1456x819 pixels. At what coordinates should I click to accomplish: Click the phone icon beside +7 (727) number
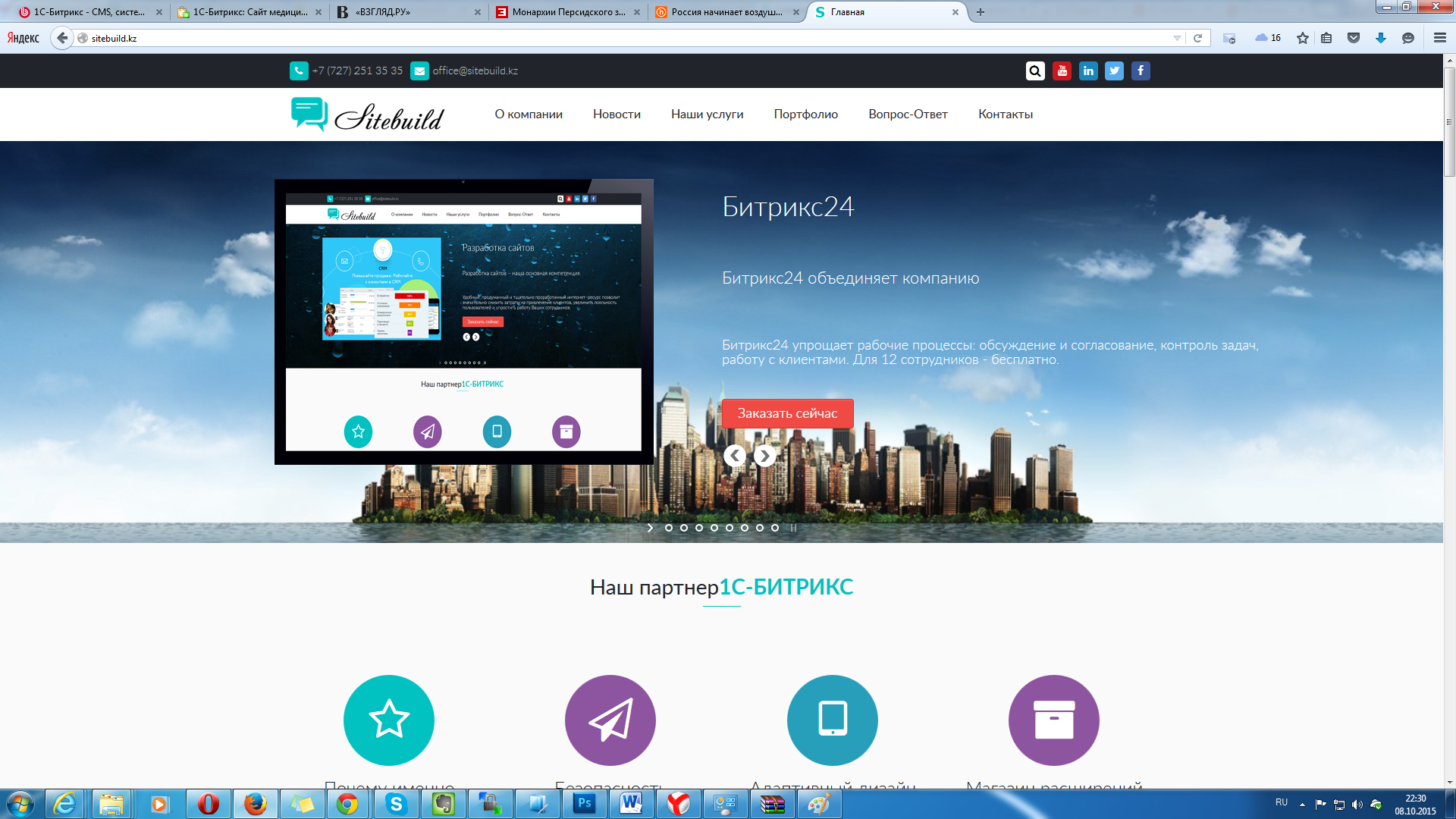pyautogui.click(x=299, y=71)
